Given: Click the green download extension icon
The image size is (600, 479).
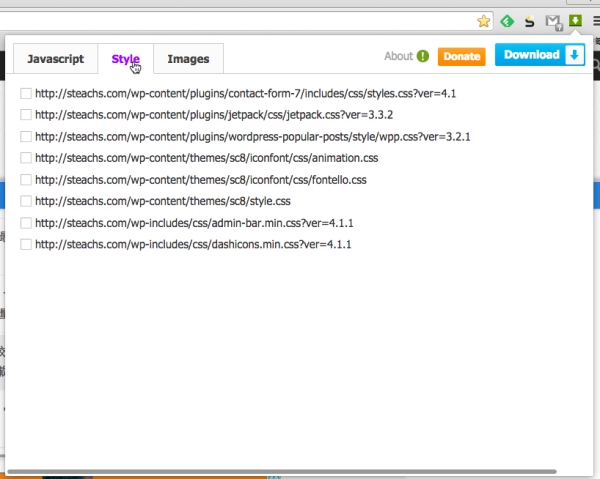Looking at the screenshot, I should tap(575, 21).
